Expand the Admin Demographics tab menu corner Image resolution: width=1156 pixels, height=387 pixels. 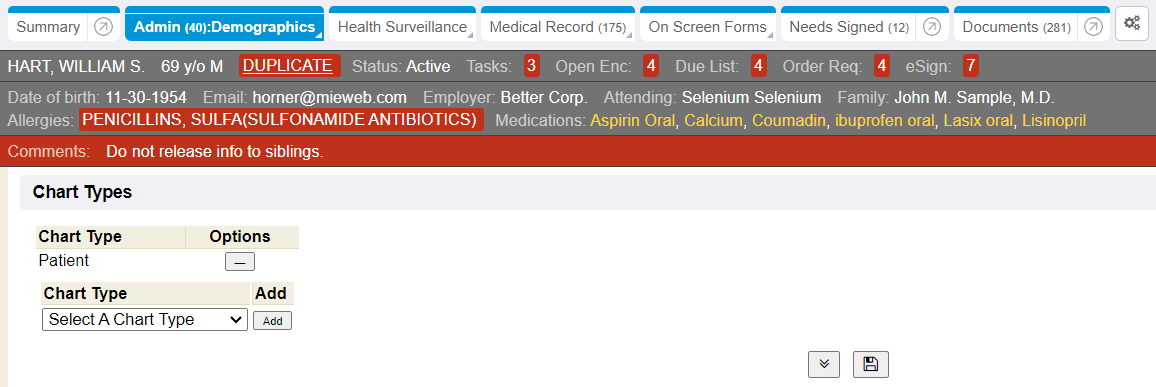(x=318, y=35)
